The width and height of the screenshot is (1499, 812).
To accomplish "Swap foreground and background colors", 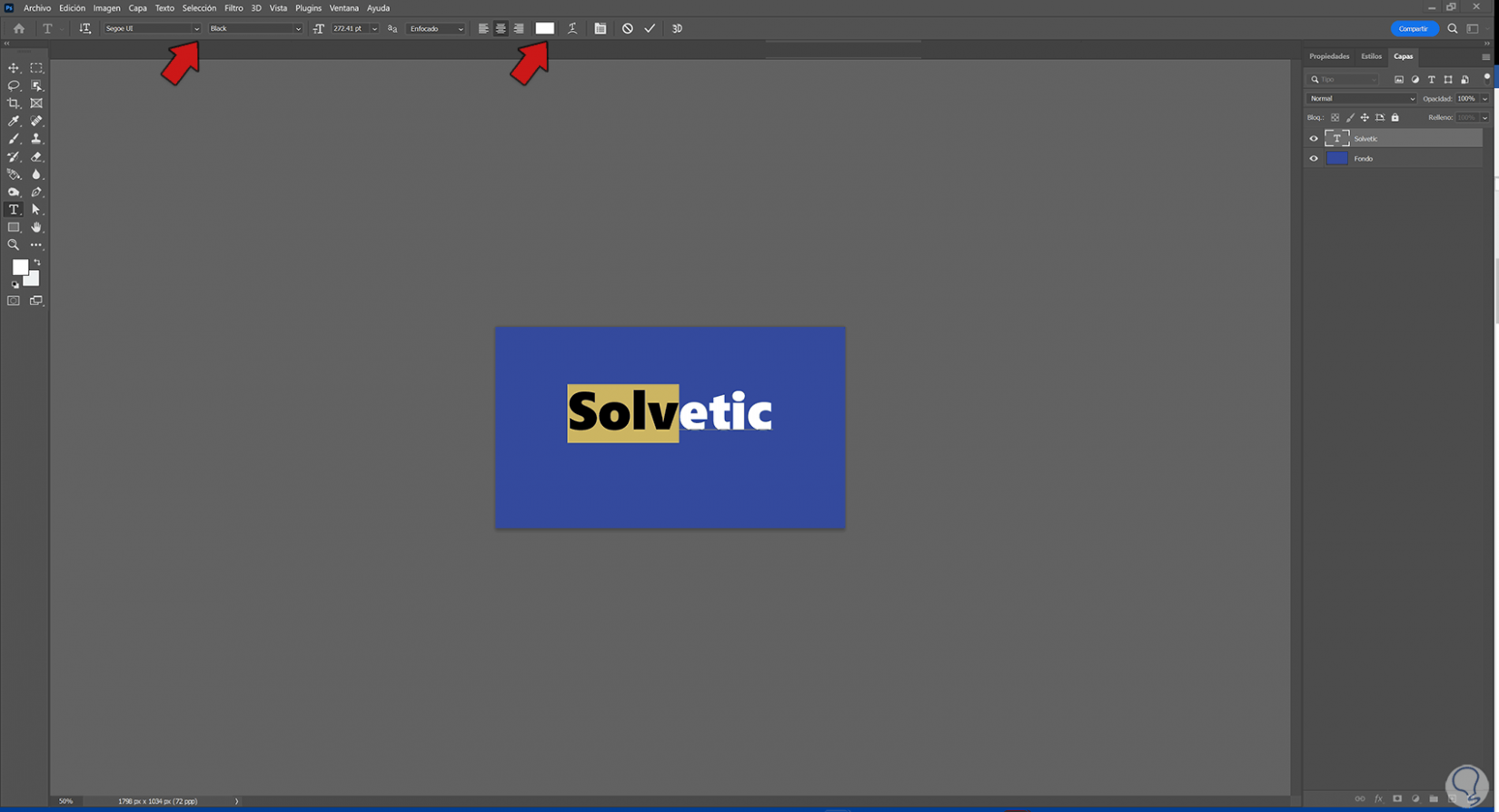I will pos(37,262).
